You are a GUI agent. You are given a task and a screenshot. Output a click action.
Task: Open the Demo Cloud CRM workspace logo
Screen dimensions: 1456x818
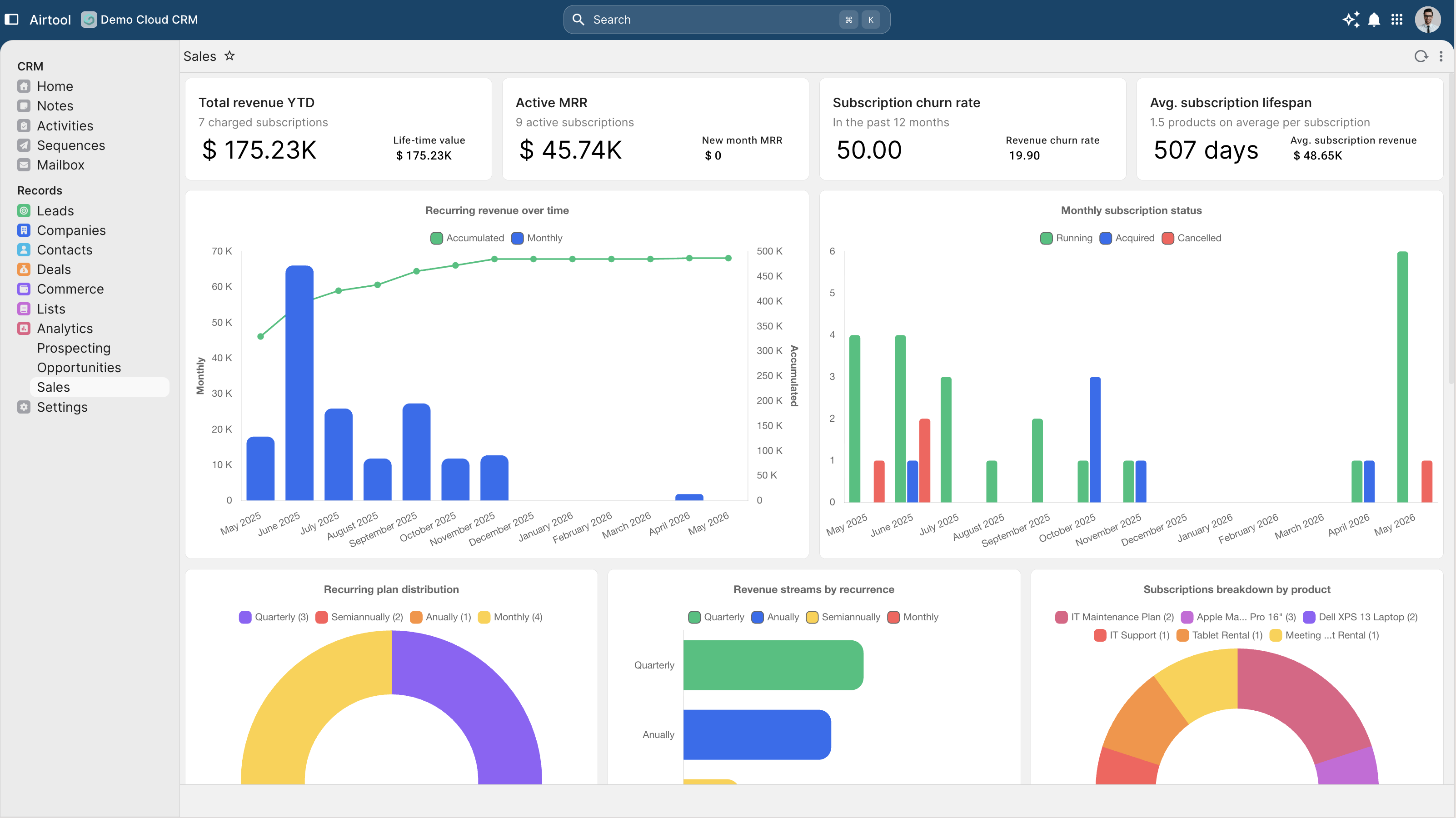click(x=89, y=20)
